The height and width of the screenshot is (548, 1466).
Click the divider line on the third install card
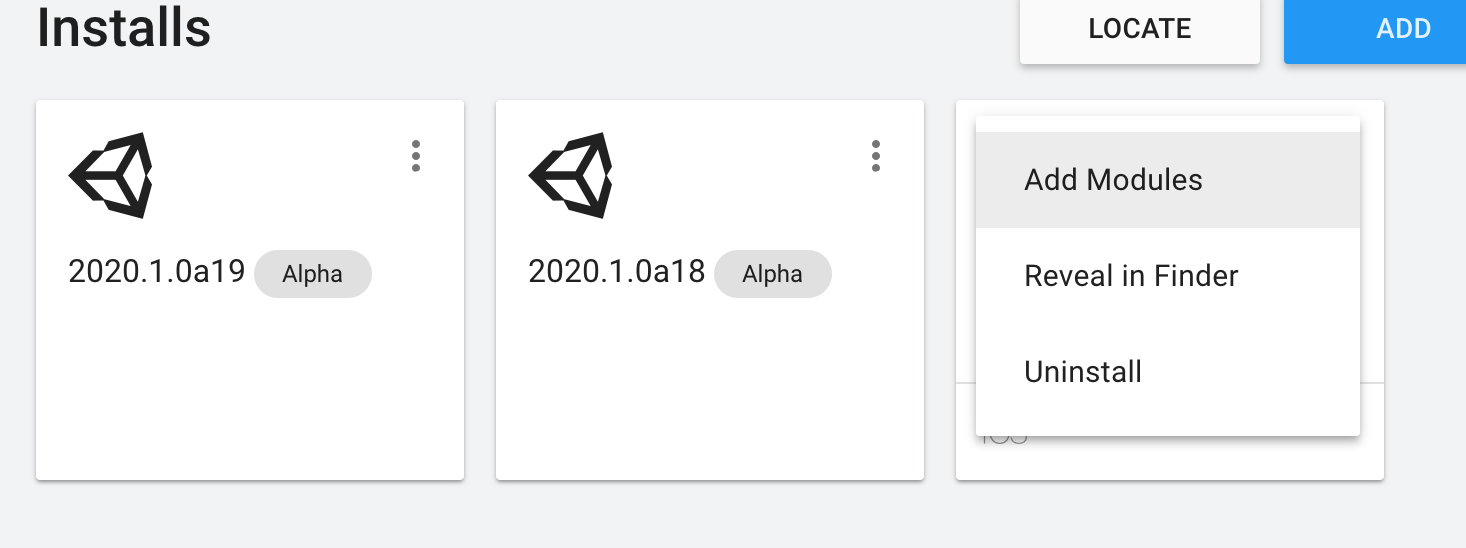[1372, 383]
